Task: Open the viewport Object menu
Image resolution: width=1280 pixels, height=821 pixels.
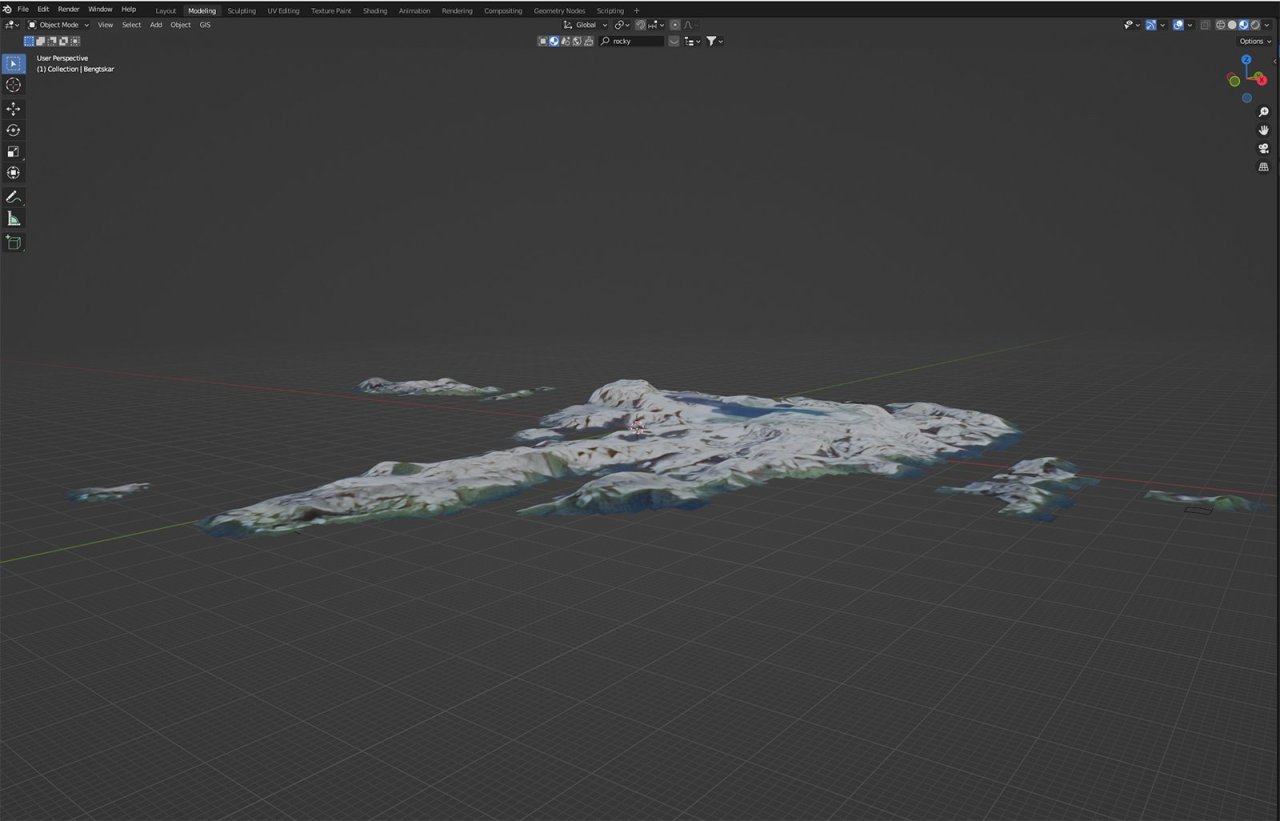Action: click(x=181, y=25)
